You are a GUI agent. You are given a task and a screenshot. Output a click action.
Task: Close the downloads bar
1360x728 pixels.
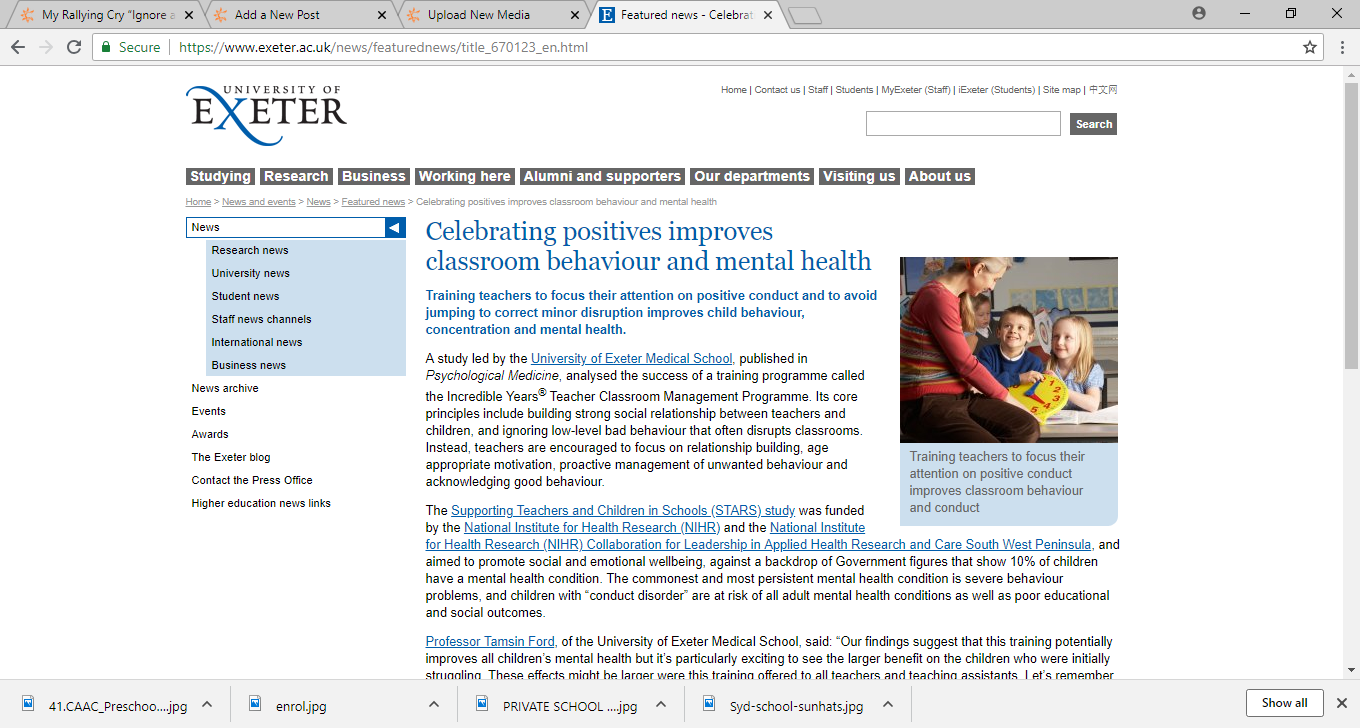(1342, 703)
